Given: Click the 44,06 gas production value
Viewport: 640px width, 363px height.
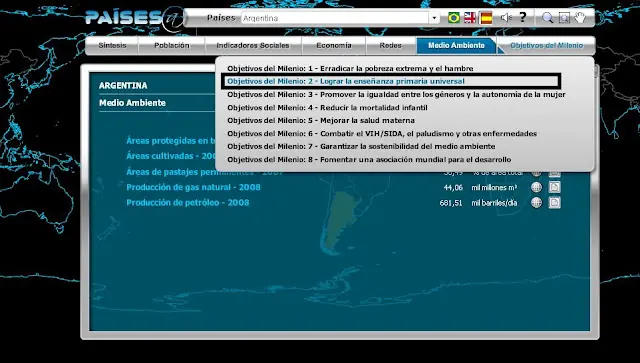Looking at the screenshot, I should pyautogui.click(x=453, y=187).
